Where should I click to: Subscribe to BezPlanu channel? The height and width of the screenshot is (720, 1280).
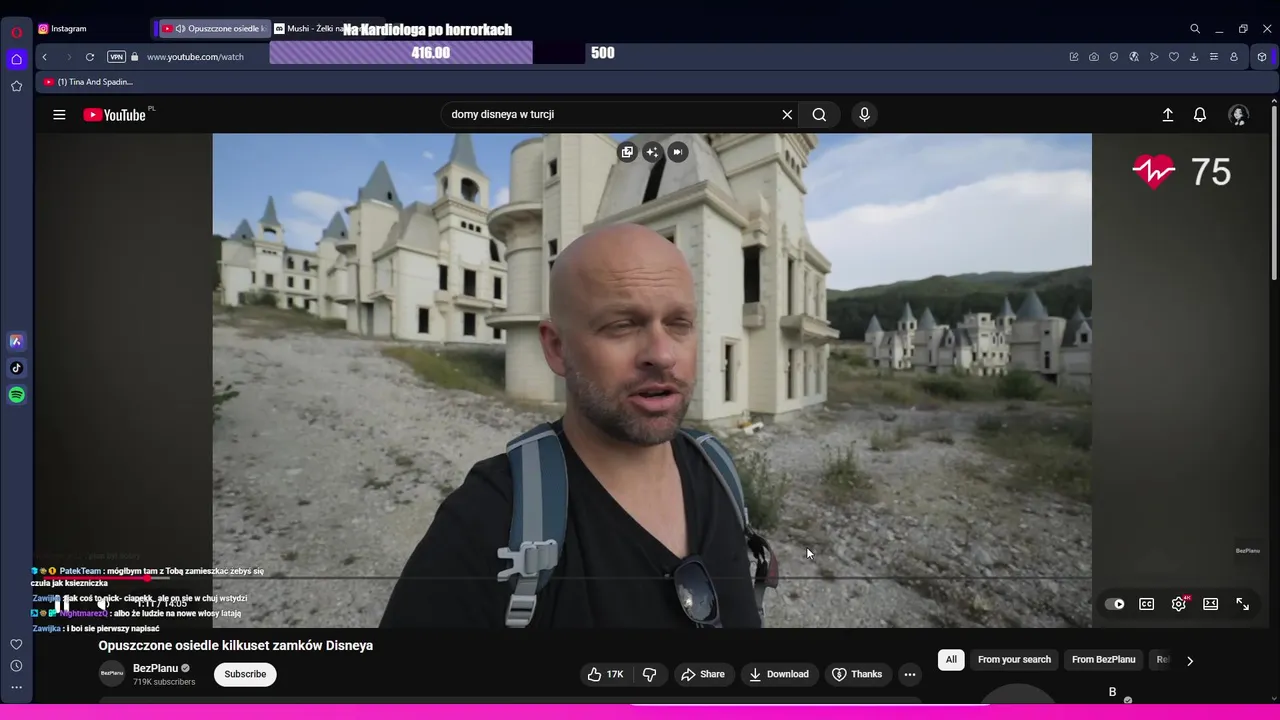(245, 674)
